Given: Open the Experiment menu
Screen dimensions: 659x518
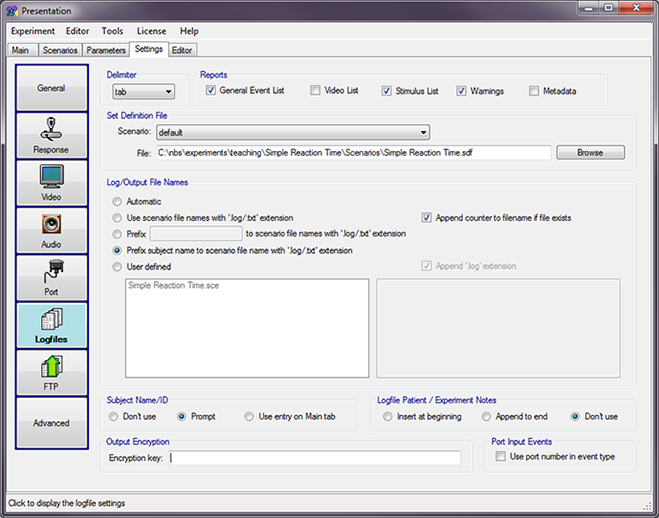Looking at the screenshot, I should pos(33,31).
